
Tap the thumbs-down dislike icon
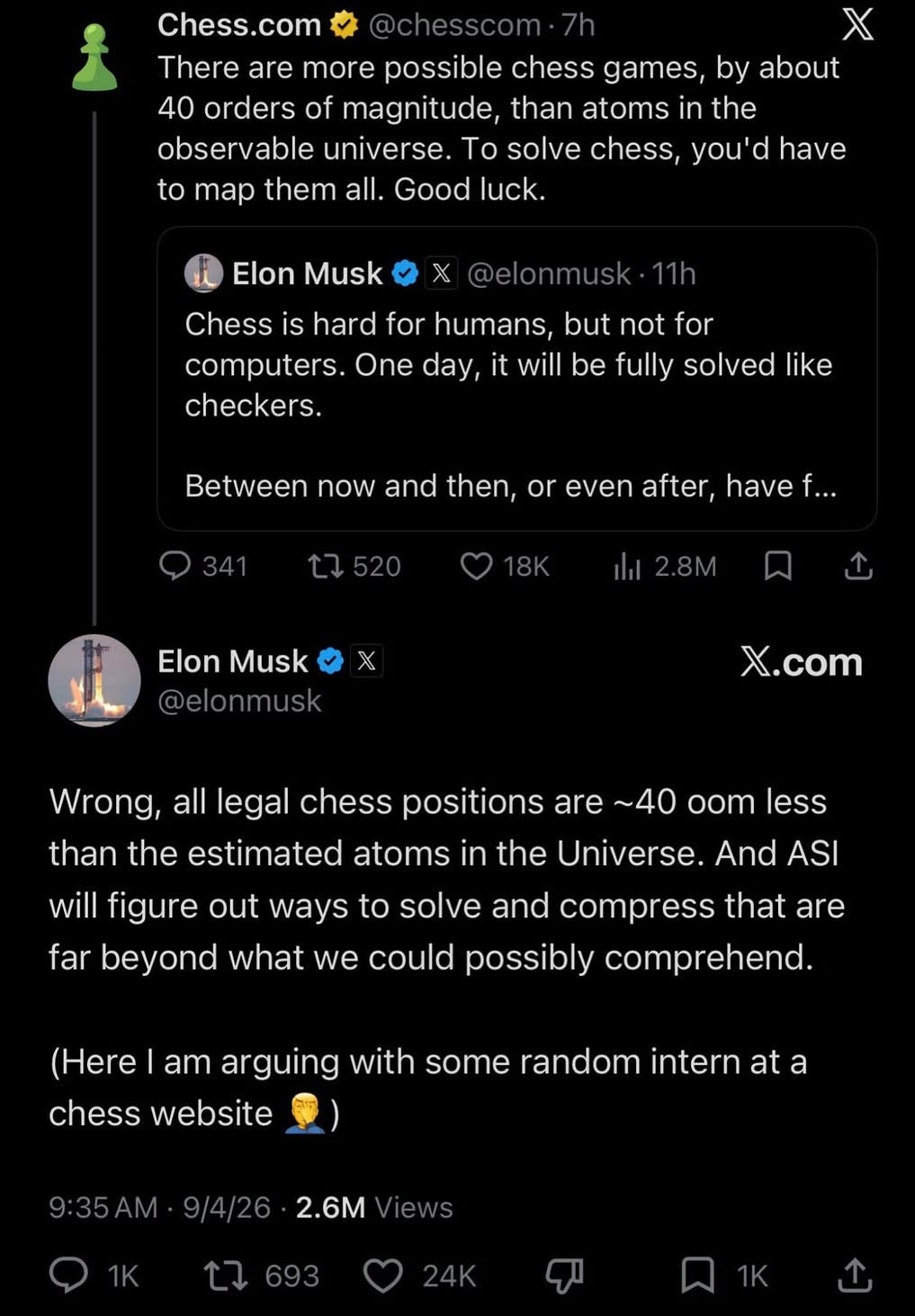[565, 1276]
